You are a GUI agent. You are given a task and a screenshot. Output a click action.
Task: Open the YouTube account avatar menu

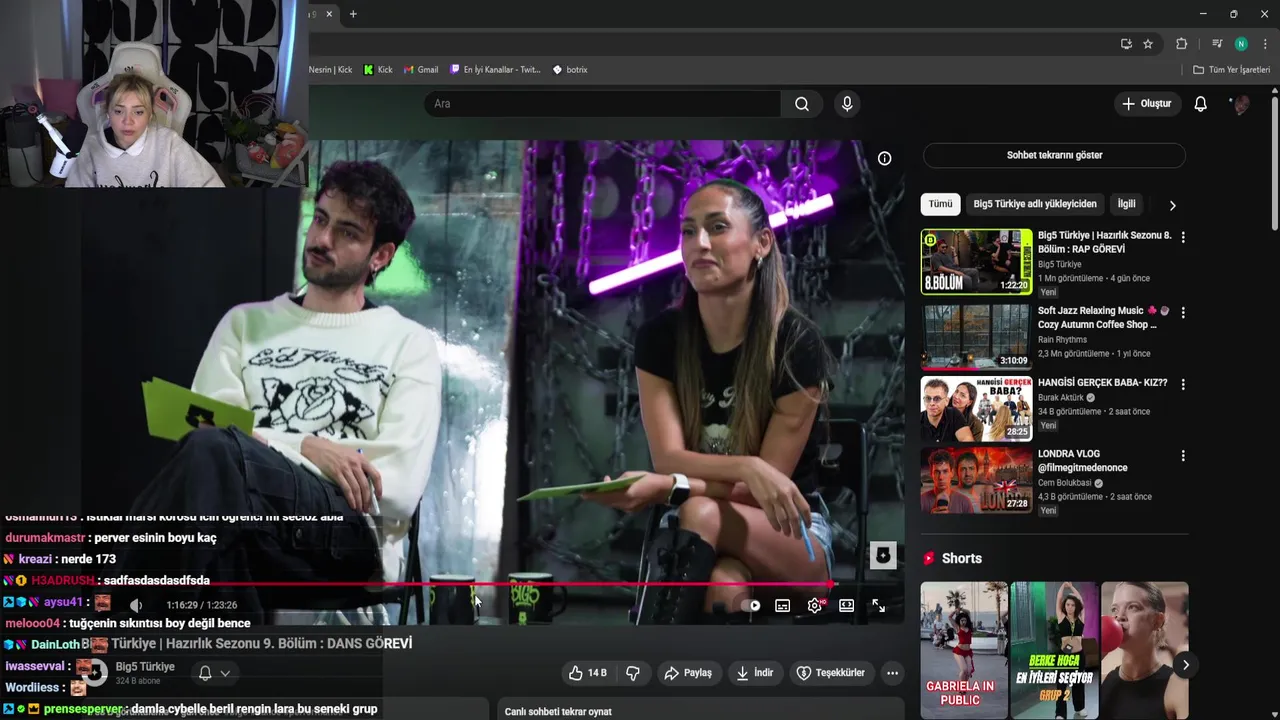click(1241, 104)
